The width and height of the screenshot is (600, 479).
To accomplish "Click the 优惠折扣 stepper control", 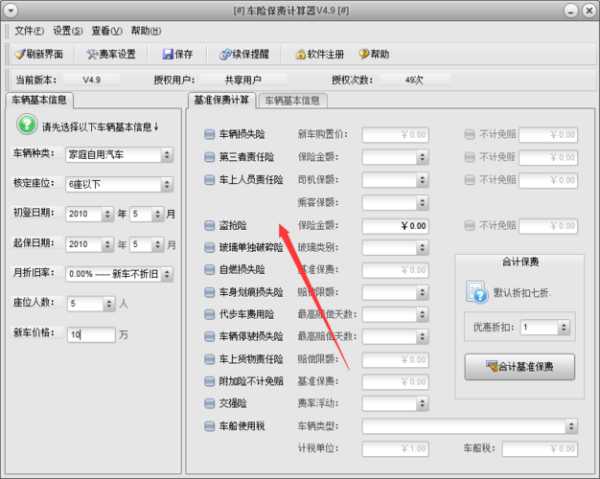I will pos(551,327).
